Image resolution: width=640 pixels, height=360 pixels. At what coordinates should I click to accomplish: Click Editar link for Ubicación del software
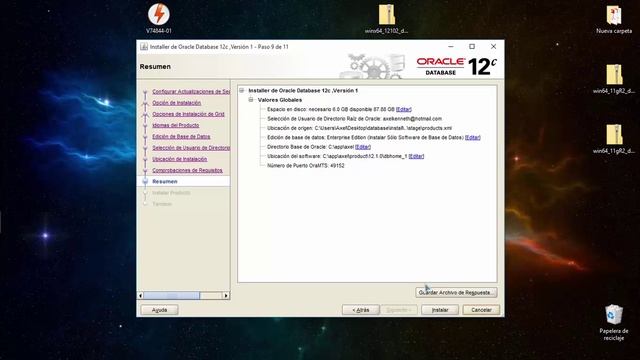tap(416, 156)
